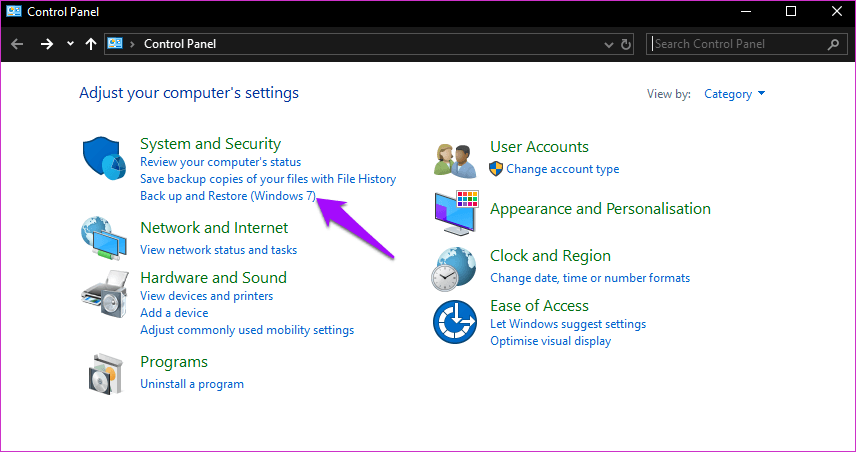Open View network status and tasks

tap(218, 250)
